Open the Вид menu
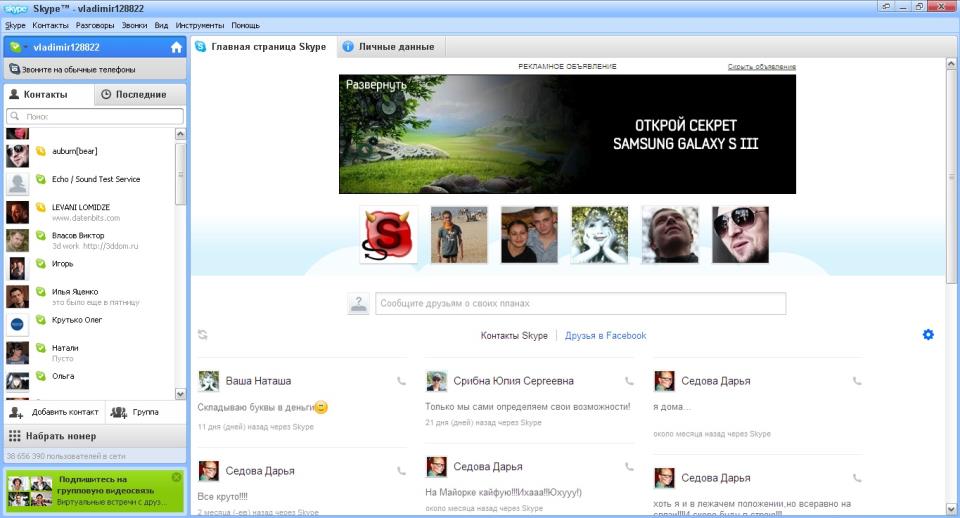 point(161,25)
